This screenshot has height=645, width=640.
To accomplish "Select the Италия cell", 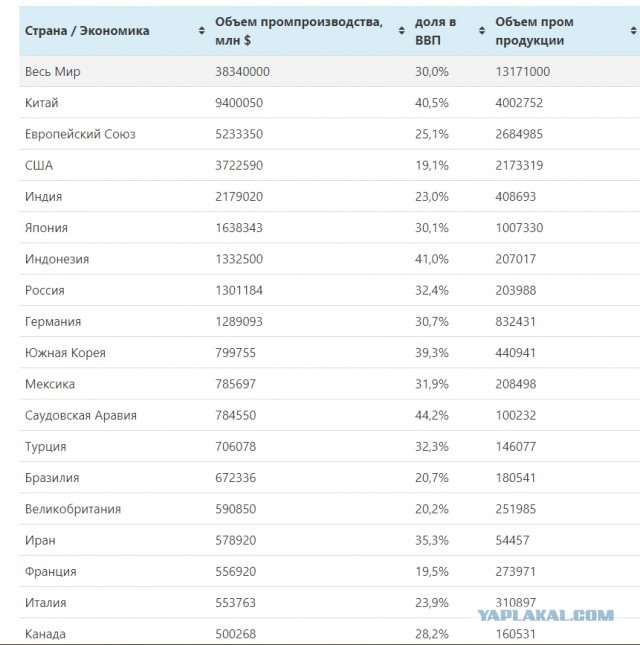I will pyautogui.click(x=46, y=603).
